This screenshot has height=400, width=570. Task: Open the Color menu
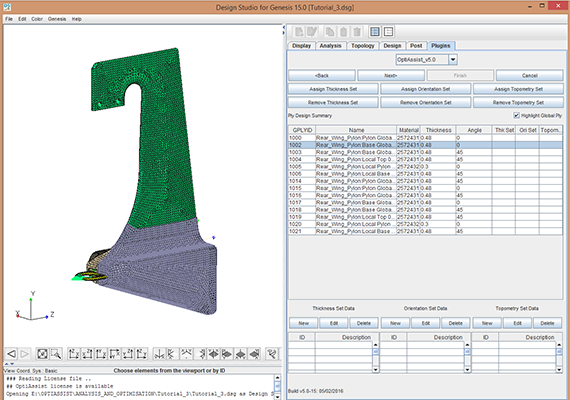[37, 19]
